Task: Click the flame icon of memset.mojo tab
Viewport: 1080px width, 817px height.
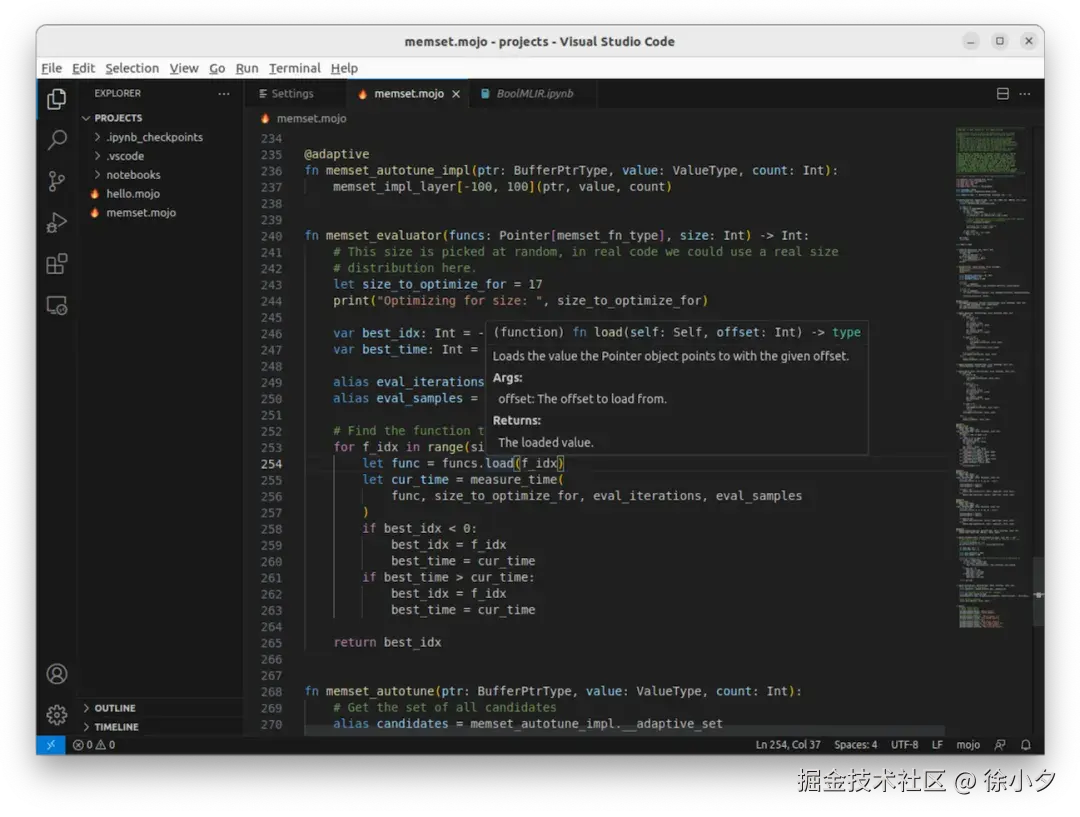Action: [x=362, y=94]
